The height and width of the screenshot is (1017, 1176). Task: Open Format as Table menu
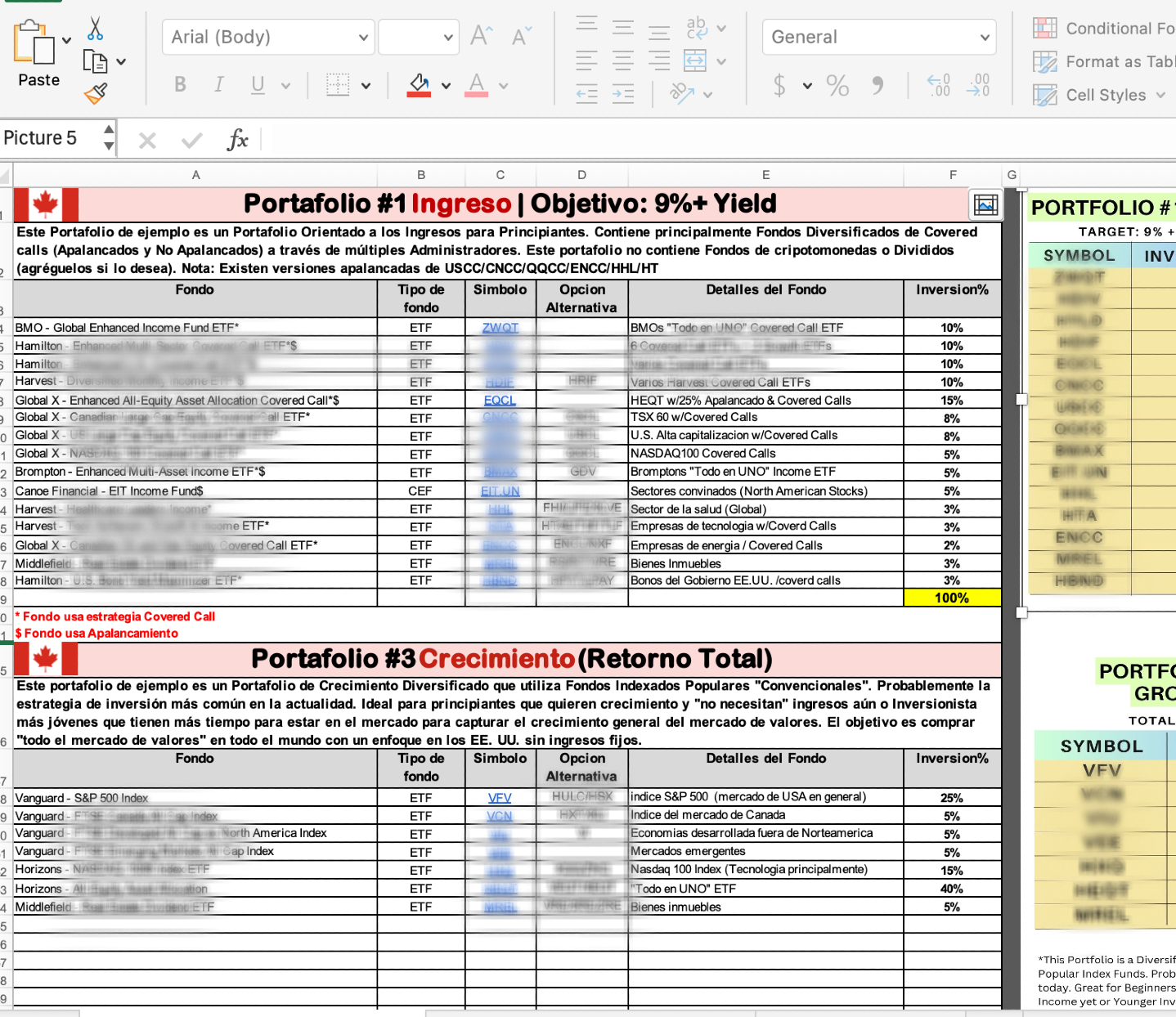[x=1105, y=62]
